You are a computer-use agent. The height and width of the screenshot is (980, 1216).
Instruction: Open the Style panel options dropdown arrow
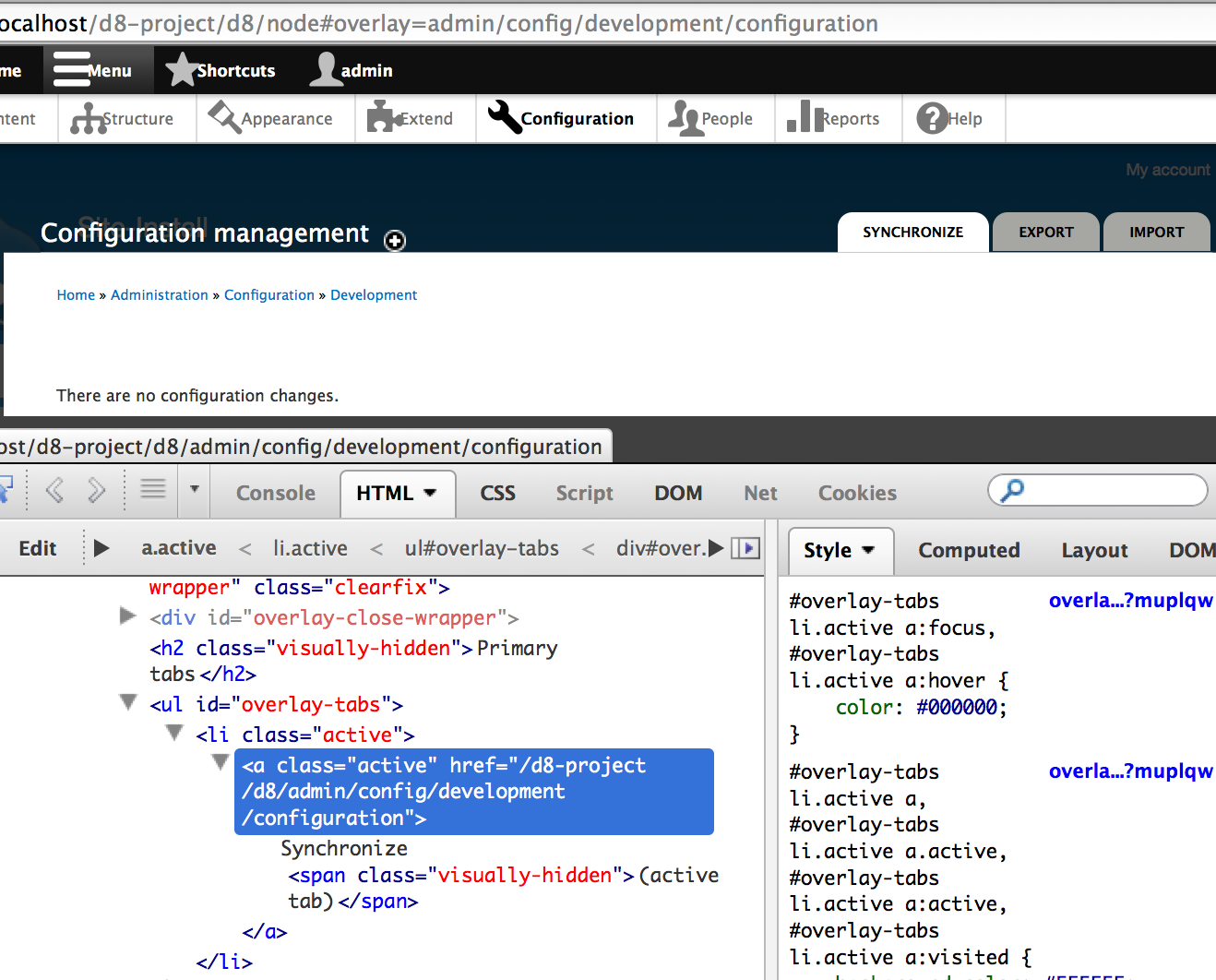pos(868,550)
